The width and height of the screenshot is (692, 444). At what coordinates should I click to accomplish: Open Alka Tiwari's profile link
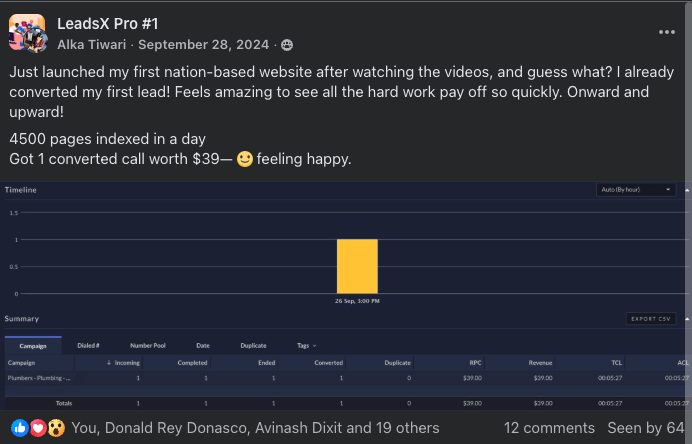point(93,45)
